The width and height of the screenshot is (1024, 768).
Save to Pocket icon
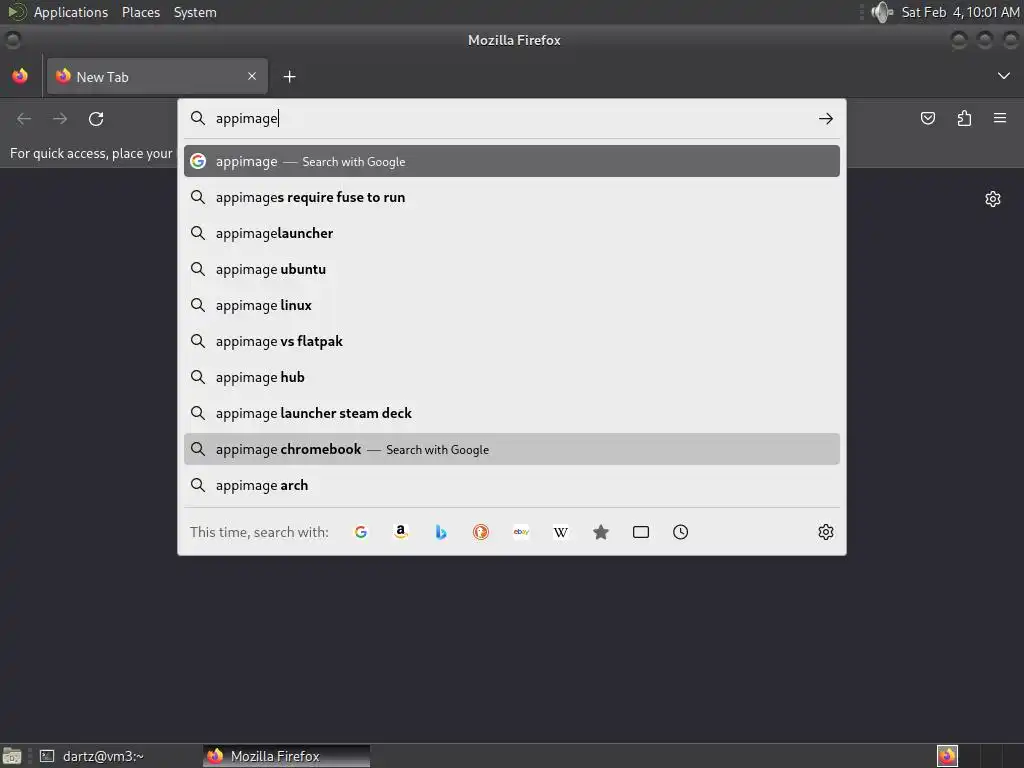pyautogui.click(x=927, y=118)
